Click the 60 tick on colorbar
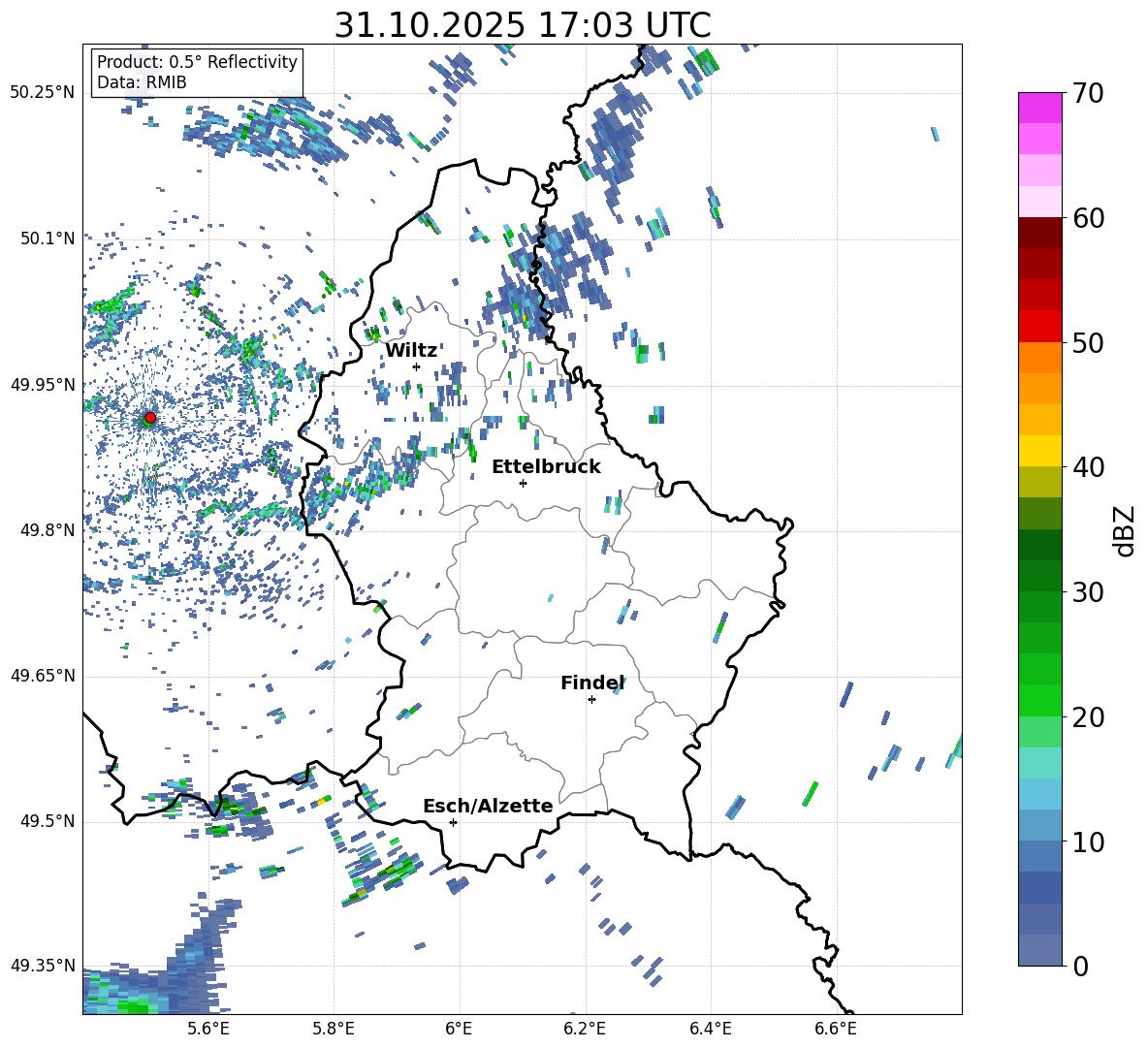Viewport: 1148px width, 1048px height. click(x=1088, y=218)
